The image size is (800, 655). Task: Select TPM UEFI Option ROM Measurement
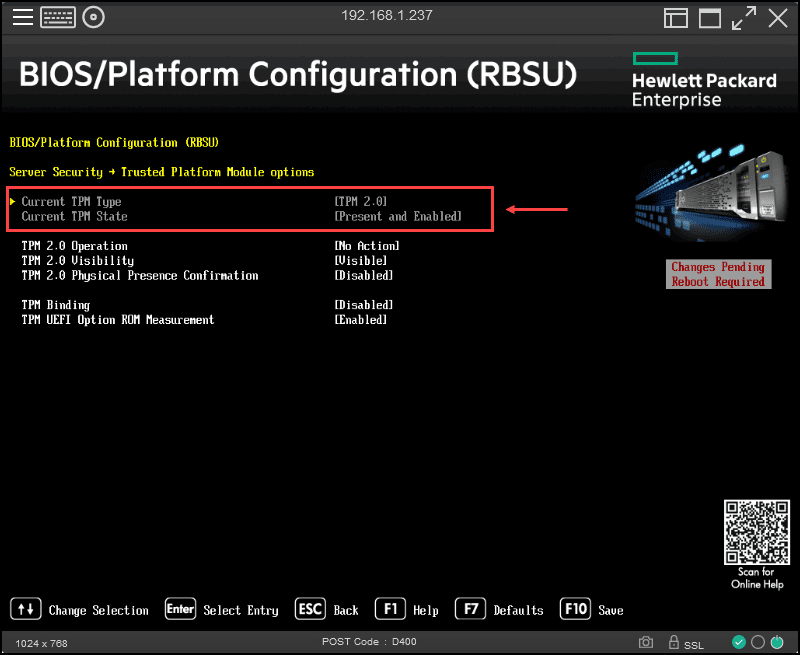pos(118,320)
